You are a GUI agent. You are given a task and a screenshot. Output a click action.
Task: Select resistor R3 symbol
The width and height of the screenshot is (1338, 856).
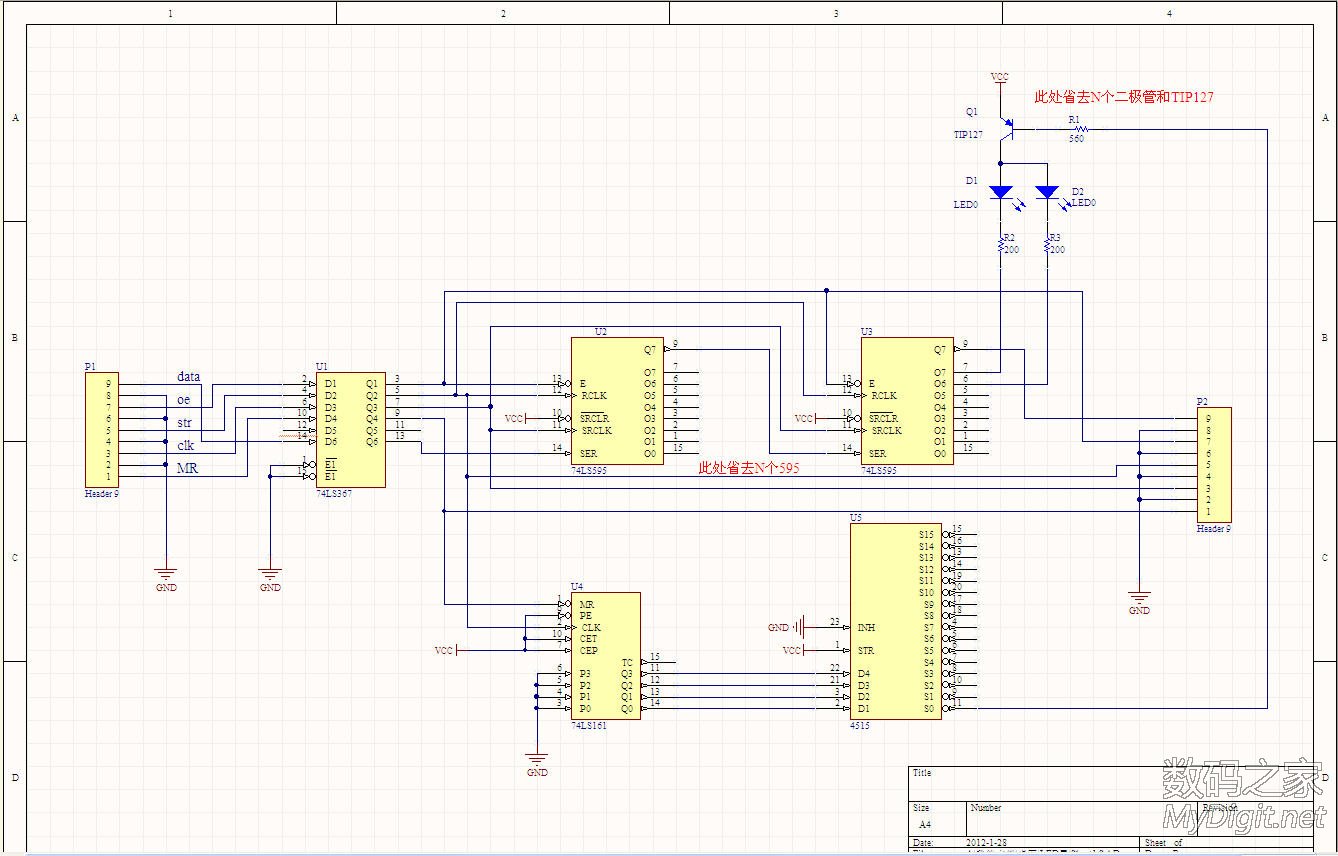point(1047,243)
